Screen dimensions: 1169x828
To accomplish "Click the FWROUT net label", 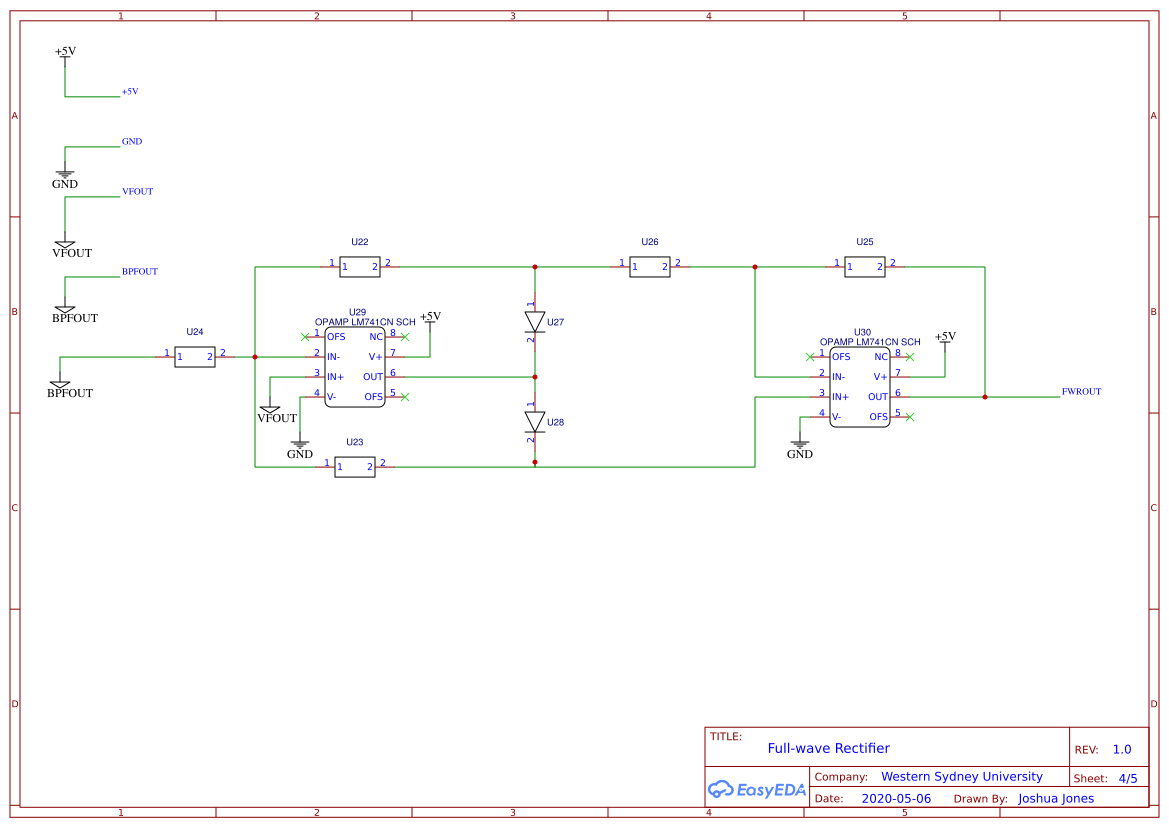I will (x=1081, y=391).
